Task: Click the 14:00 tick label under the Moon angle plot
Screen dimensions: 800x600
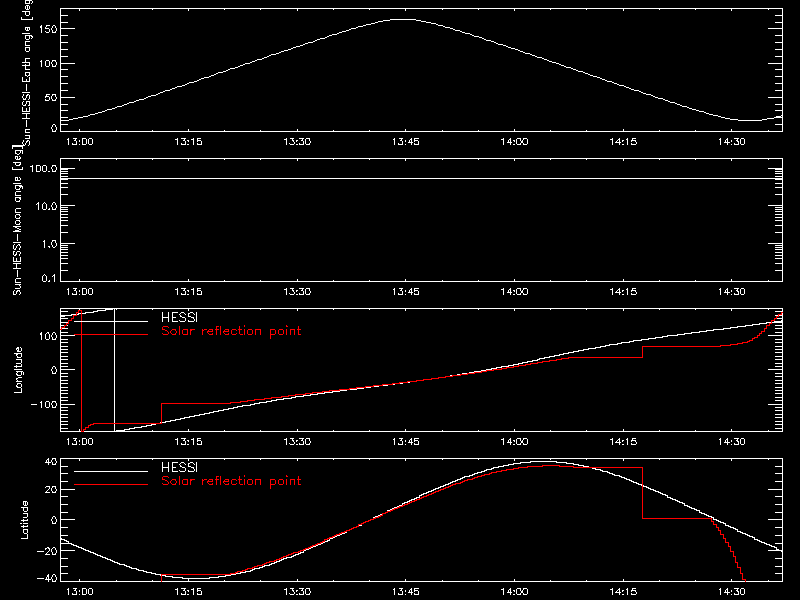Action: click(514, 291)
